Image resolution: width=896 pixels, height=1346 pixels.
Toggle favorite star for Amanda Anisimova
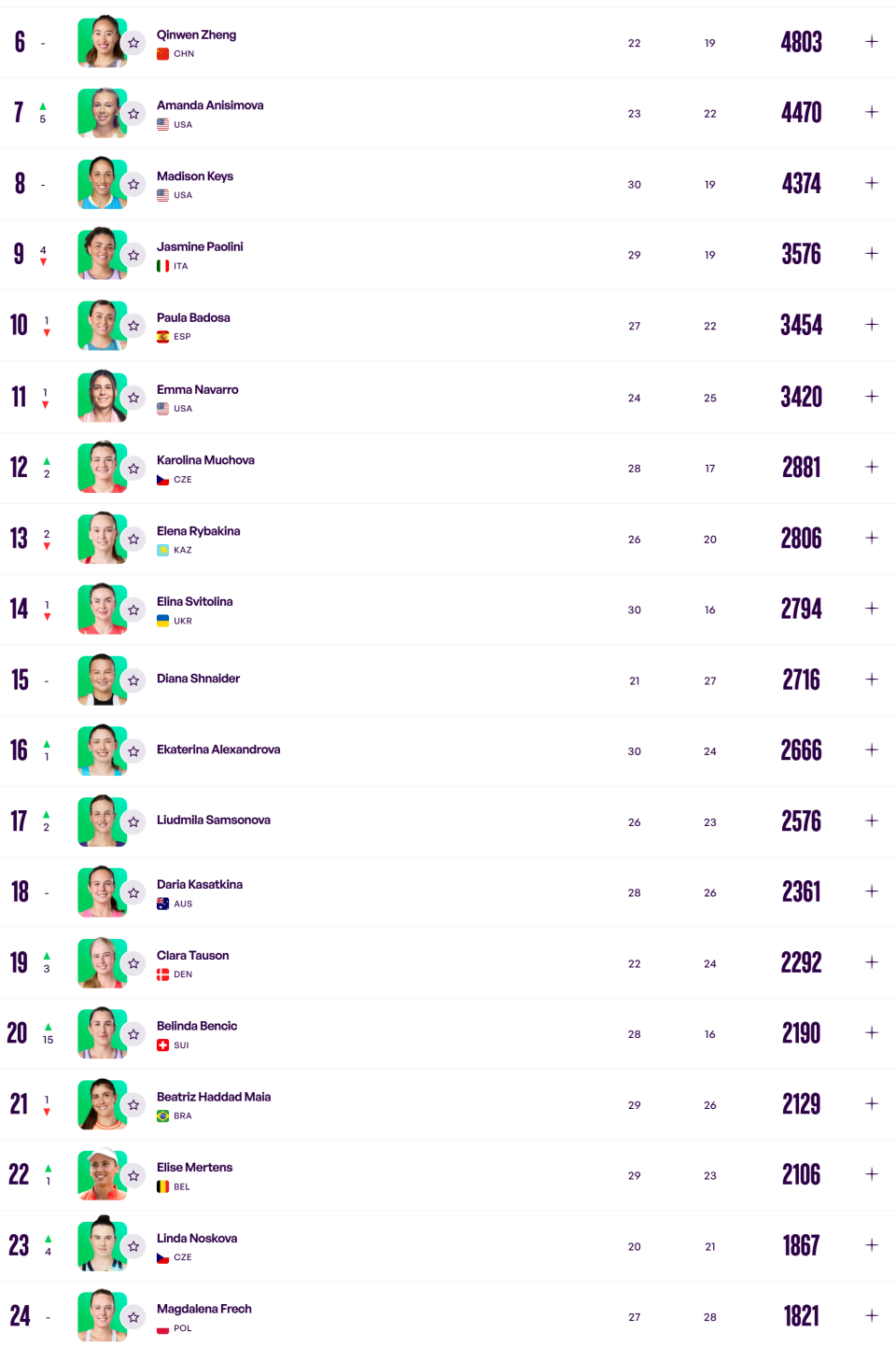point(133,114)
